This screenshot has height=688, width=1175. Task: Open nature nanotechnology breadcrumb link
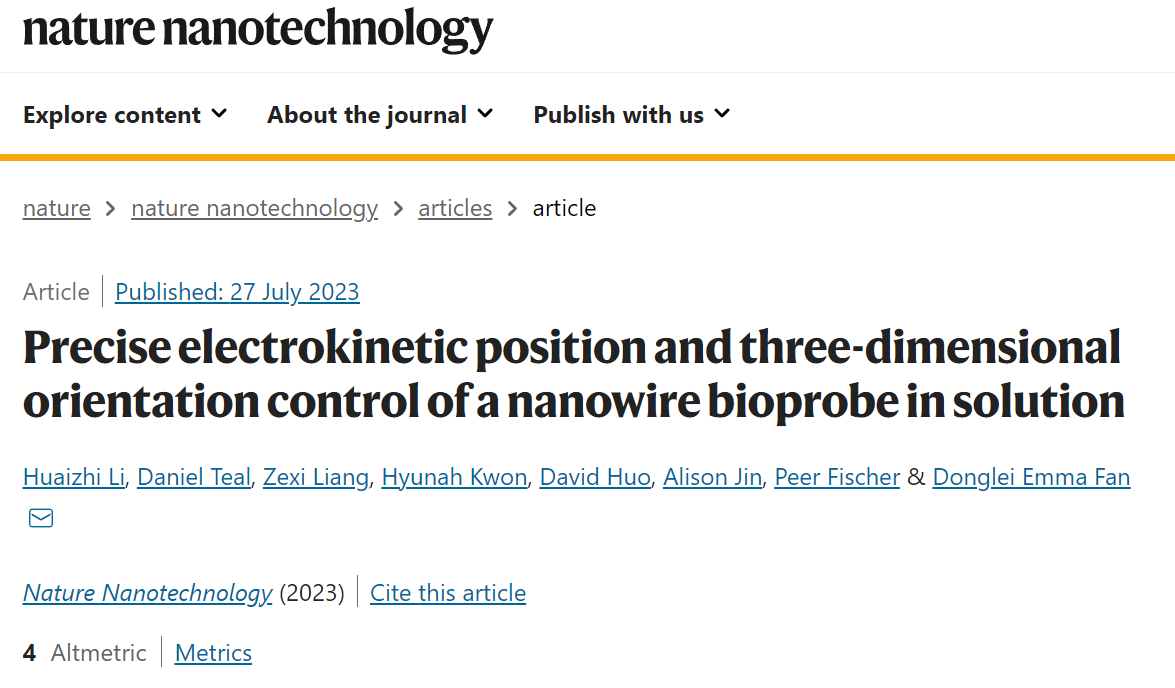pyautogui.click(x=254, y=208)
